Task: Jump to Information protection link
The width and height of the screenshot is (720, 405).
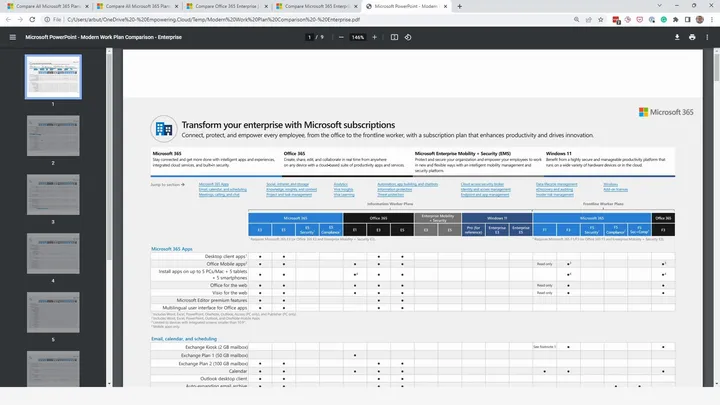Action: point(394,189)
